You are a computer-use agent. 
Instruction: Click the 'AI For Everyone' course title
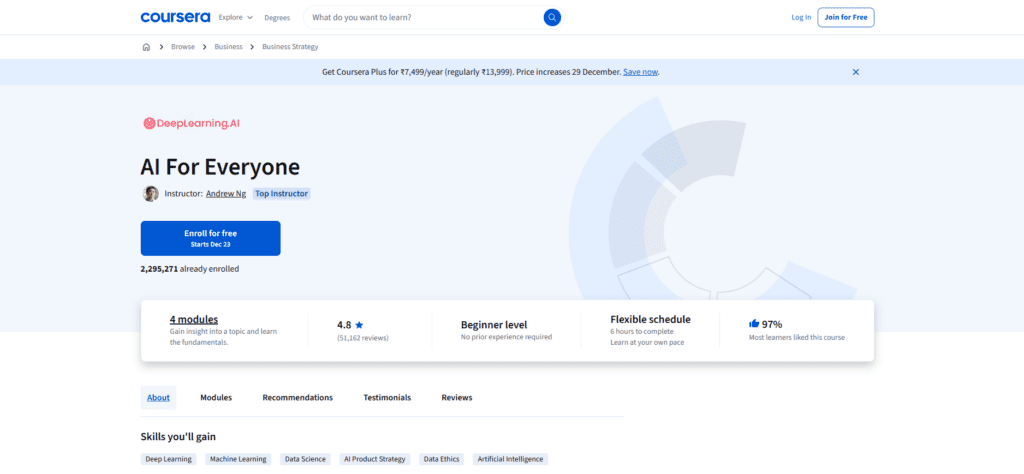point(220,167)
